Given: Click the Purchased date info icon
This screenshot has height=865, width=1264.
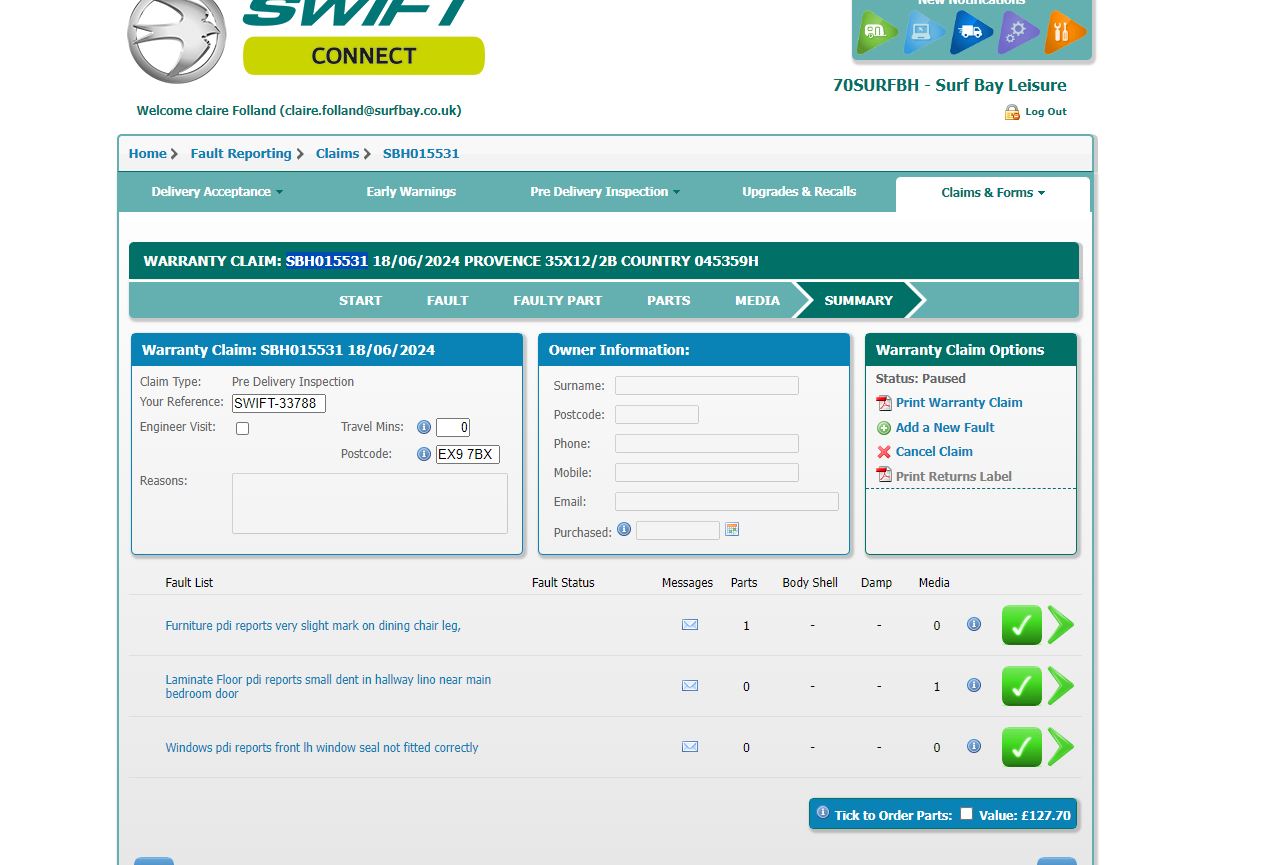Looking at the screenshot, I should pyautogui.click(x=624, y=529).
